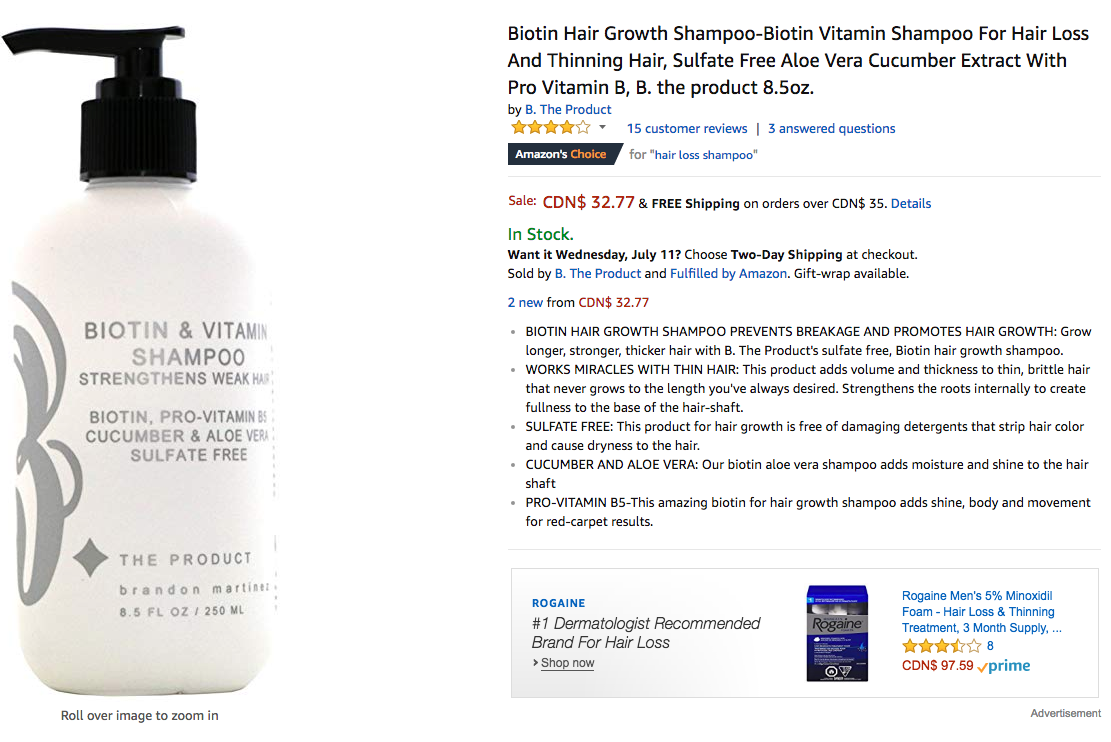1111x742 pixels.
Task: Click the Rogaine box product thumbnail
Action: click(837, 633)
